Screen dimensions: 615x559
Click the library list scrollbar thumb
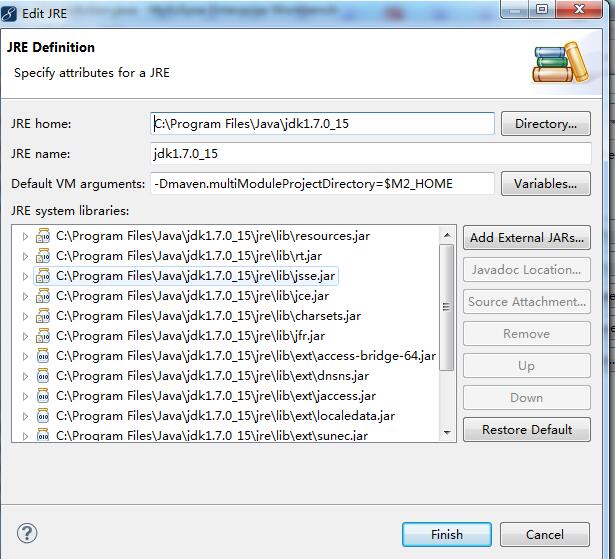[447, 308]
